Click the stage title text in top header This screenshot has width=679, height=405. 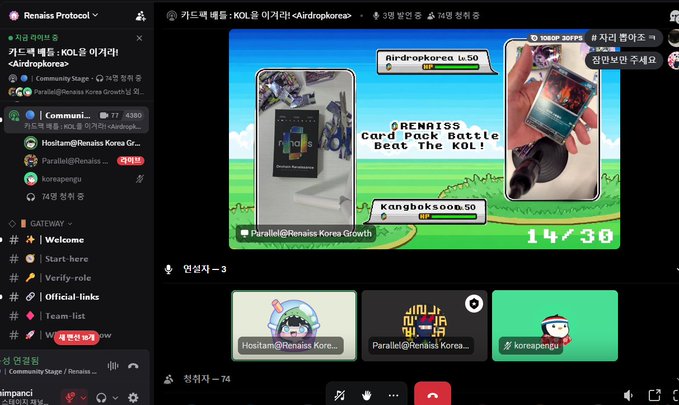click(266, 16)
